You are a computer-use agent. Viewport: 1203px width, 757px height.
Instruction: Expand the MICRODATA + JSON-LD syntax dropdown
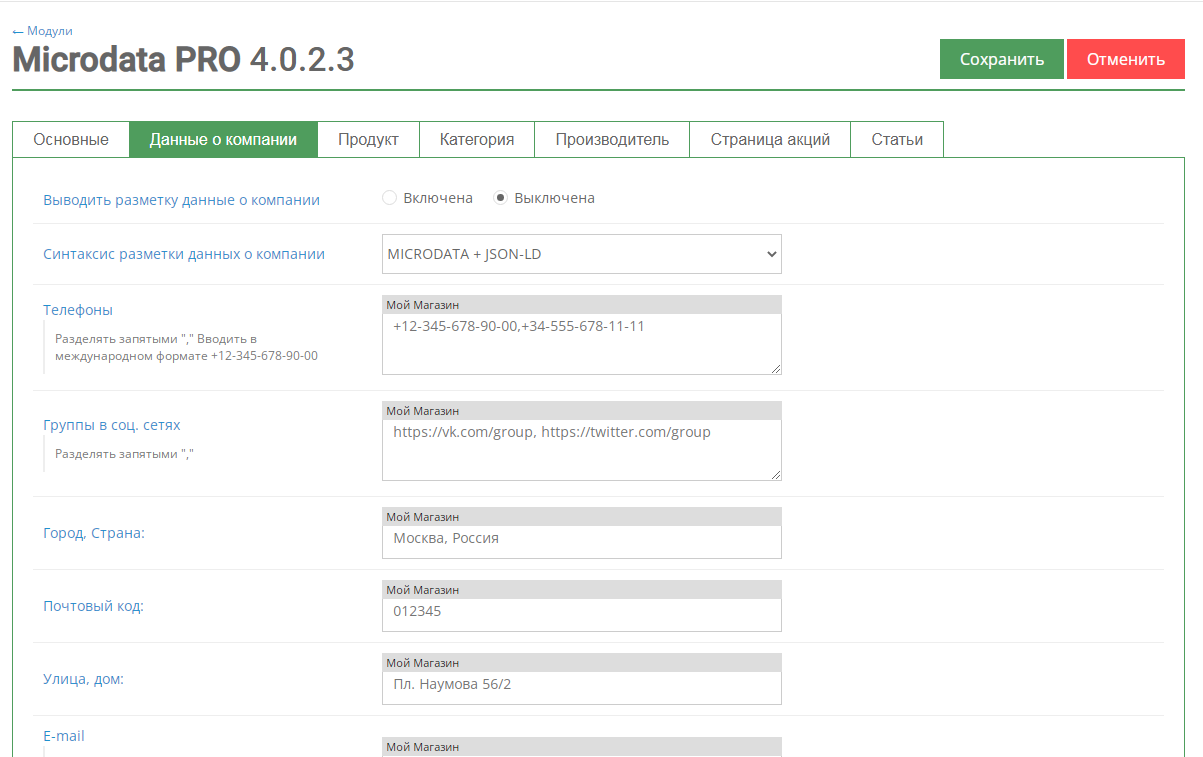581,254
